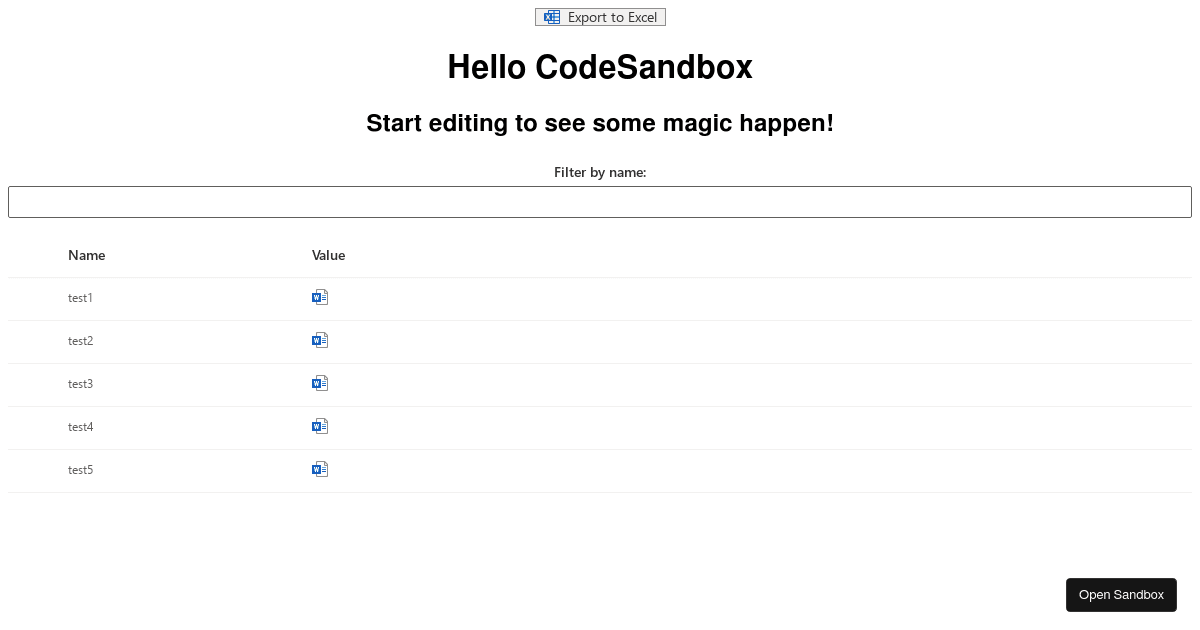Select the test2 entry in the table
The image size is (1200, 630).
point(80,341)
